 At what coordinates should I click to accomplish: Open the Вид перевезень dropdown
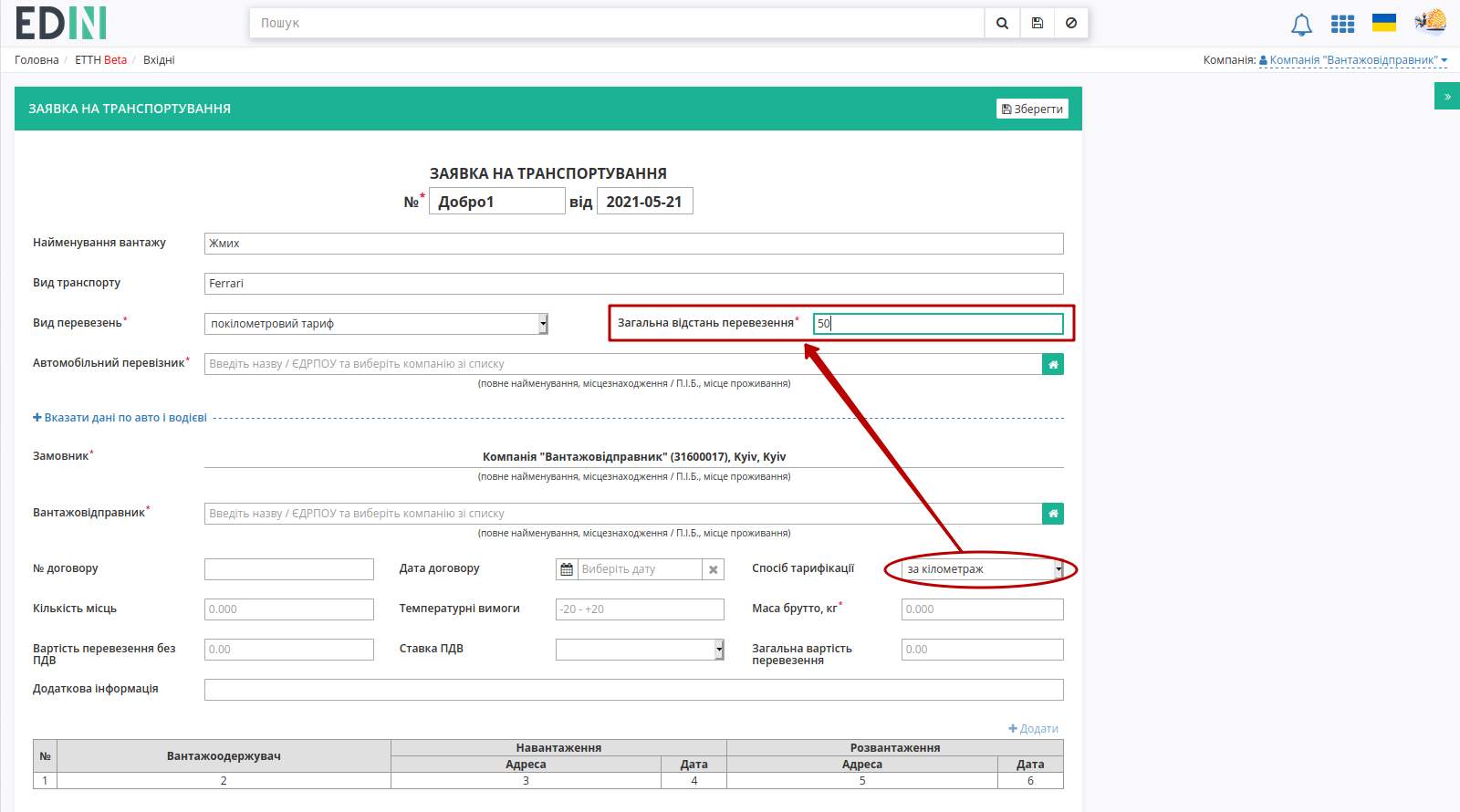(x=376, y=324)
